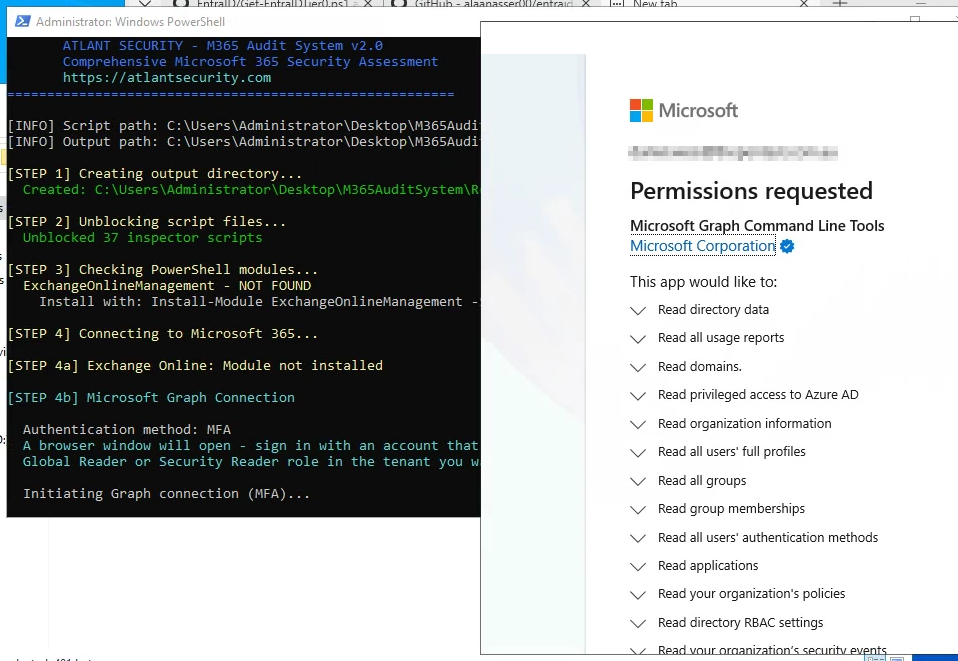This screenshot has width=958, height=661.
Task: Click 'Unblocked 37 inspector scripts' output line
Action: 142,238
